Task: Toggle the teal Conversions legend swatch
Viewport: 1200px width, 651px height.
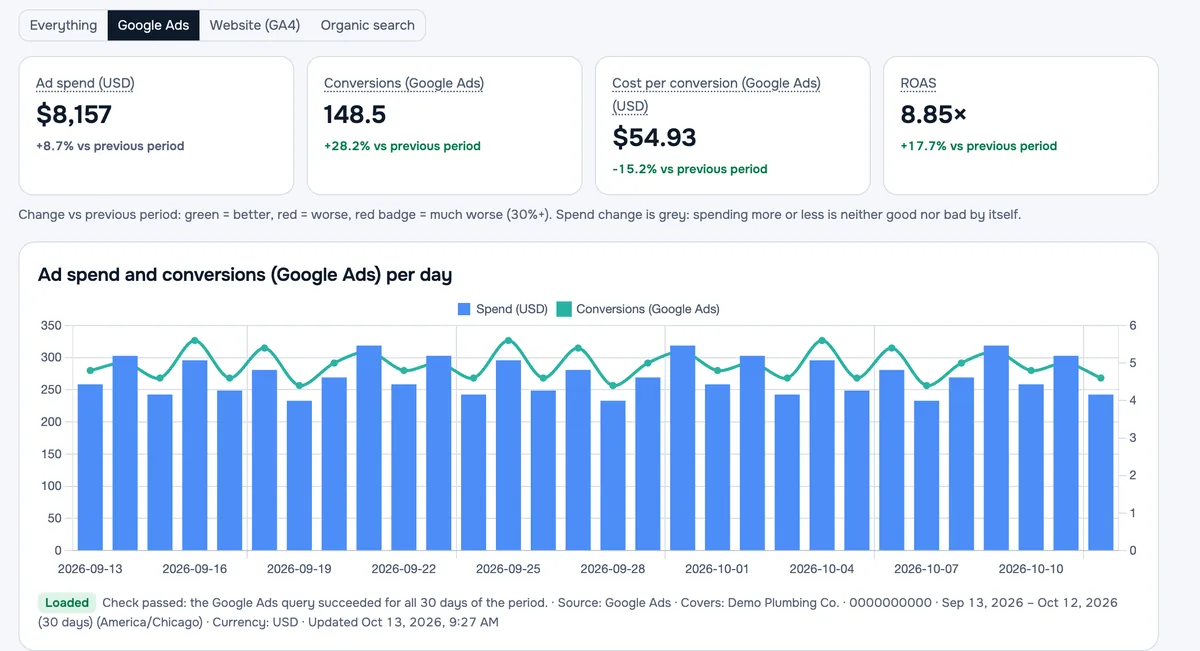Action: (x=564, y=309)
